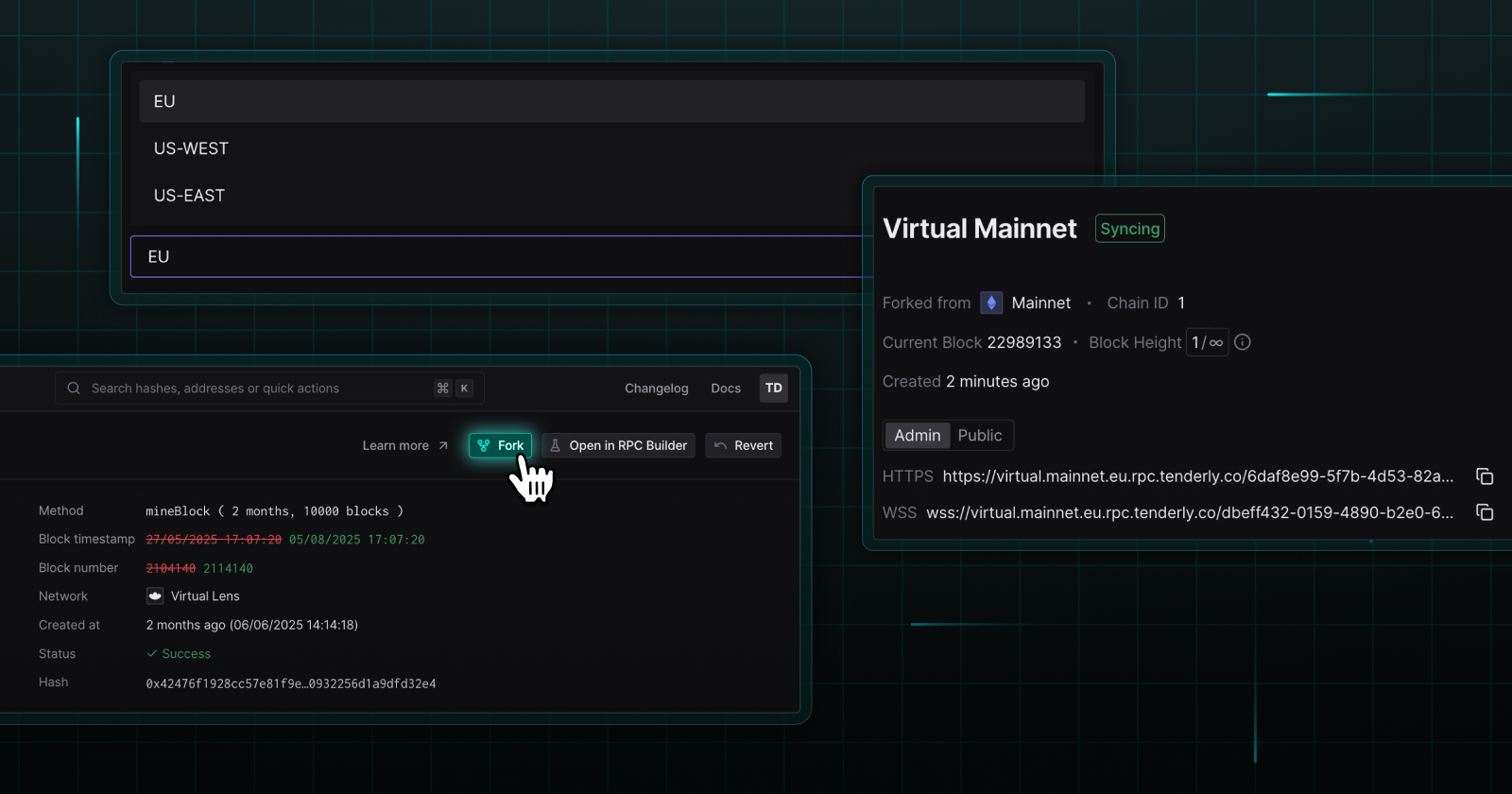Select the highlighted EU option in list

point(611,101)
